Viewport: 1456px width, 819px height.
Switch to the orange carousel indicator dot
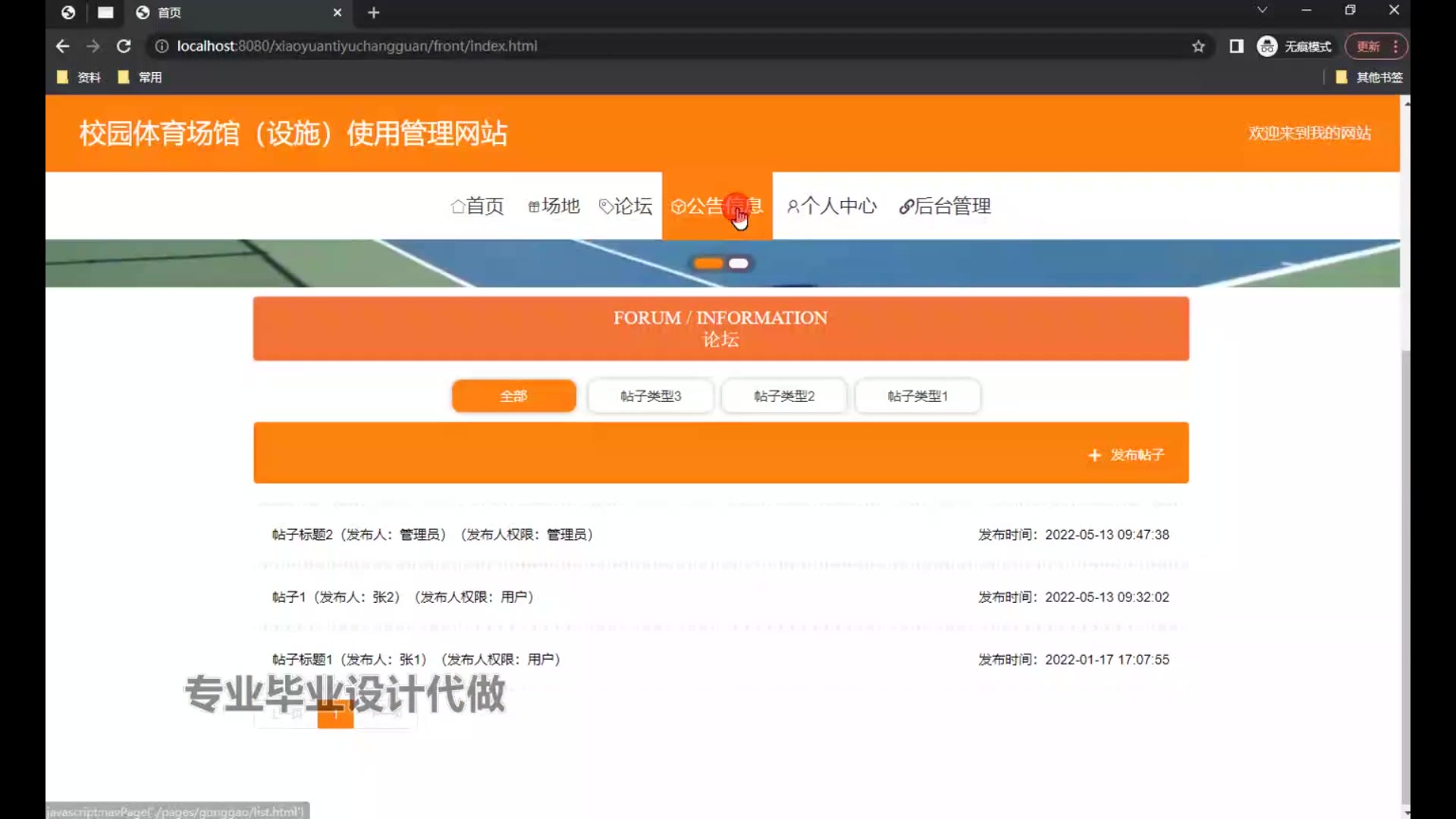708,263
